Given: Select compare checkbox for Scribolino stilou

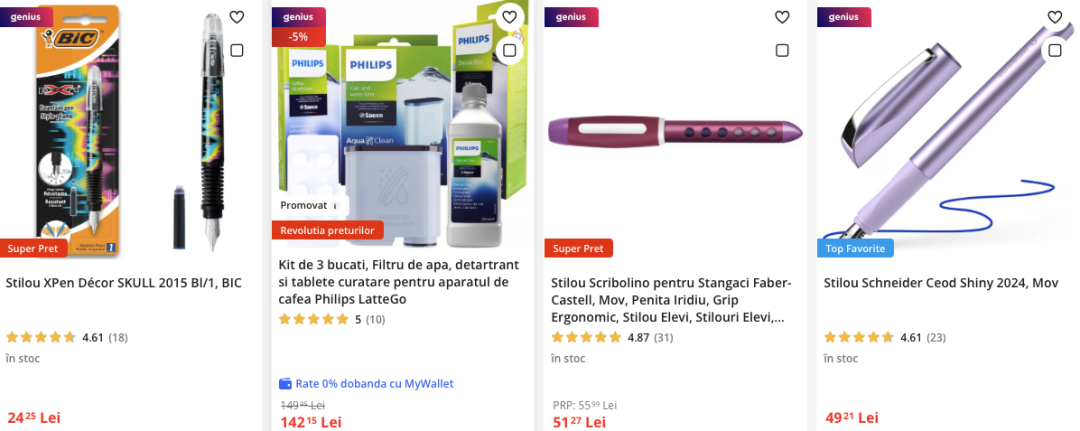Looking at the screenshot, I should tap(782, 50).
